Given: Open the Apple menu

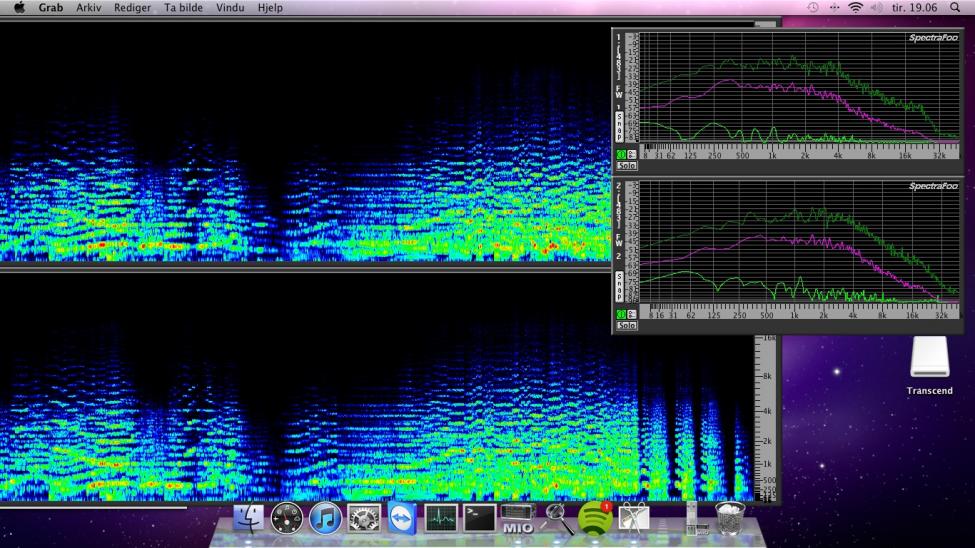Looking at the screenshot, I should (19, 7).
